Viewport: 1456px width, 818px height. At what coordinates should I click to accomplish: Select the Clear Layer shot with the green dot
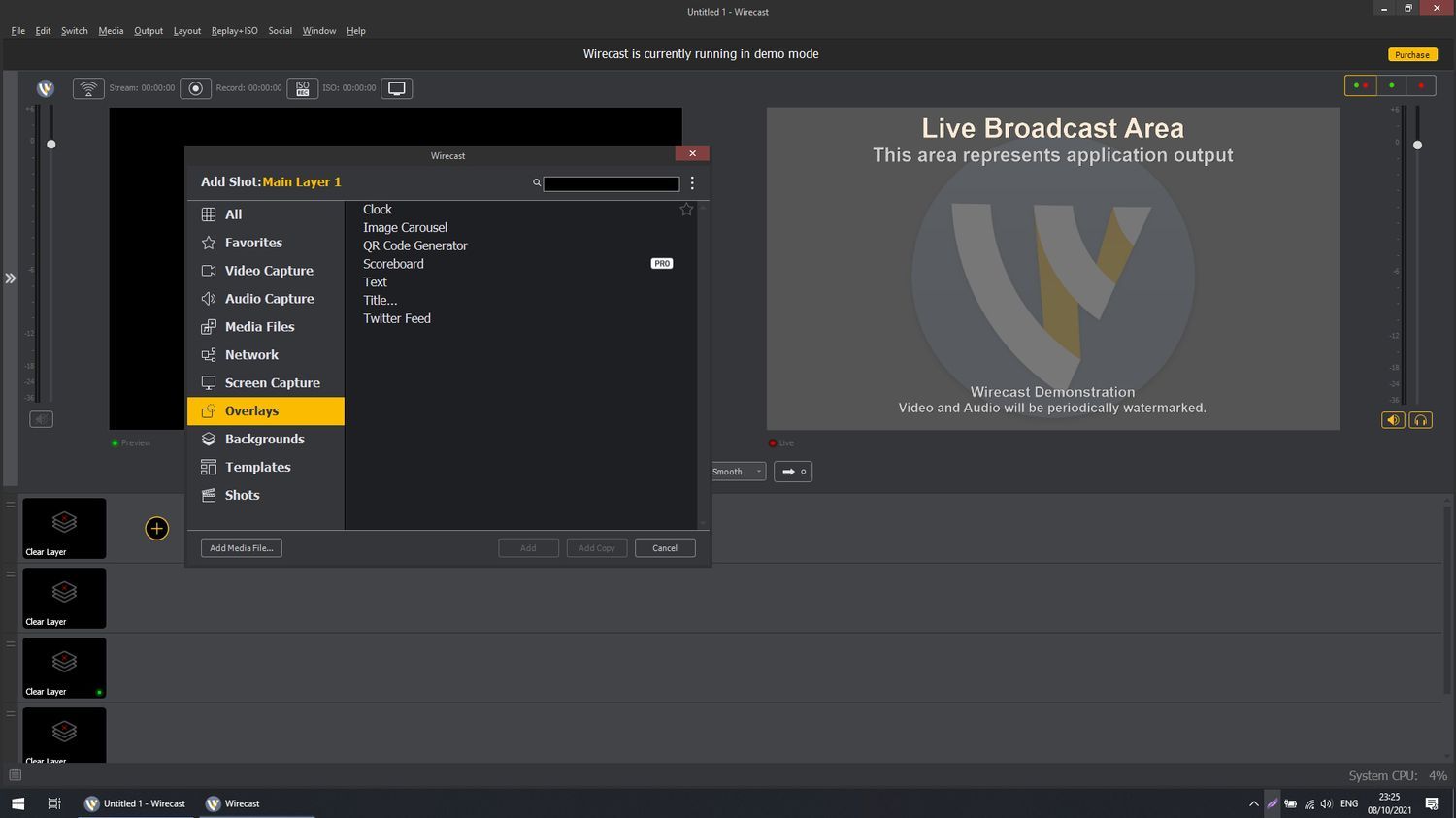(x=64, y=668)
